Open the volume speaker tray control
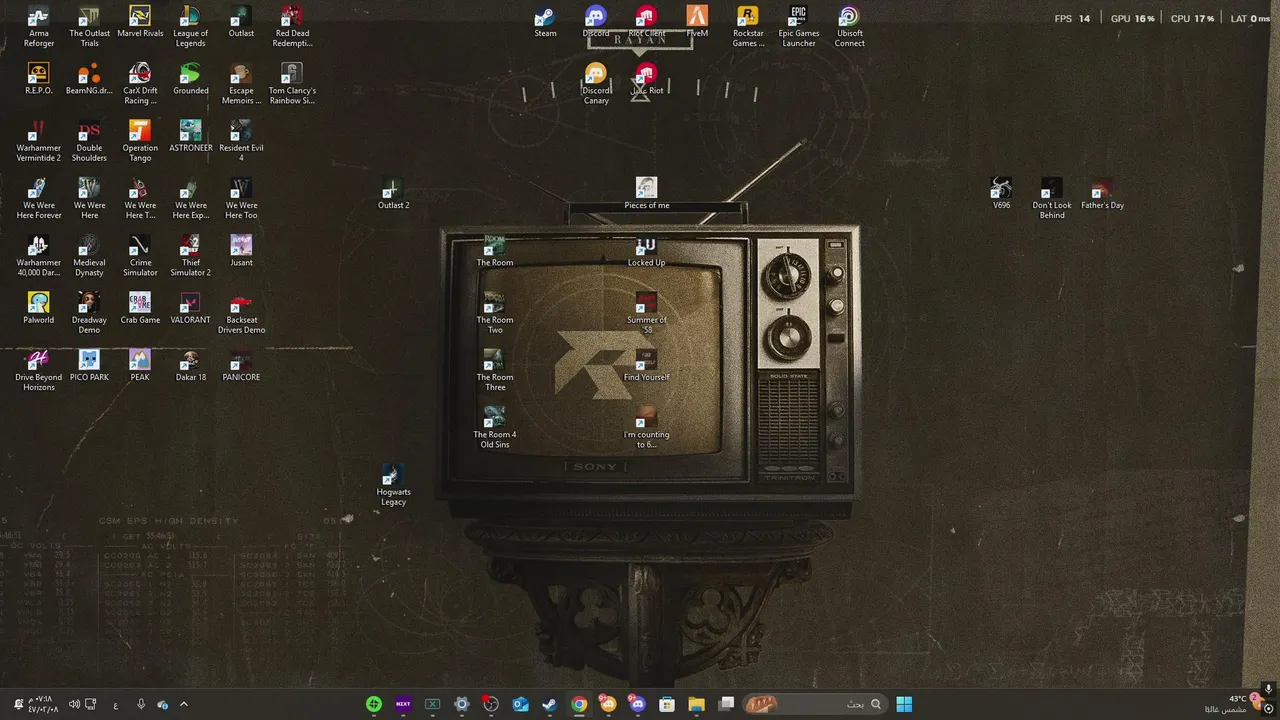The height and width of the screenshot is (720, 1280). click(x=74, y=704)
